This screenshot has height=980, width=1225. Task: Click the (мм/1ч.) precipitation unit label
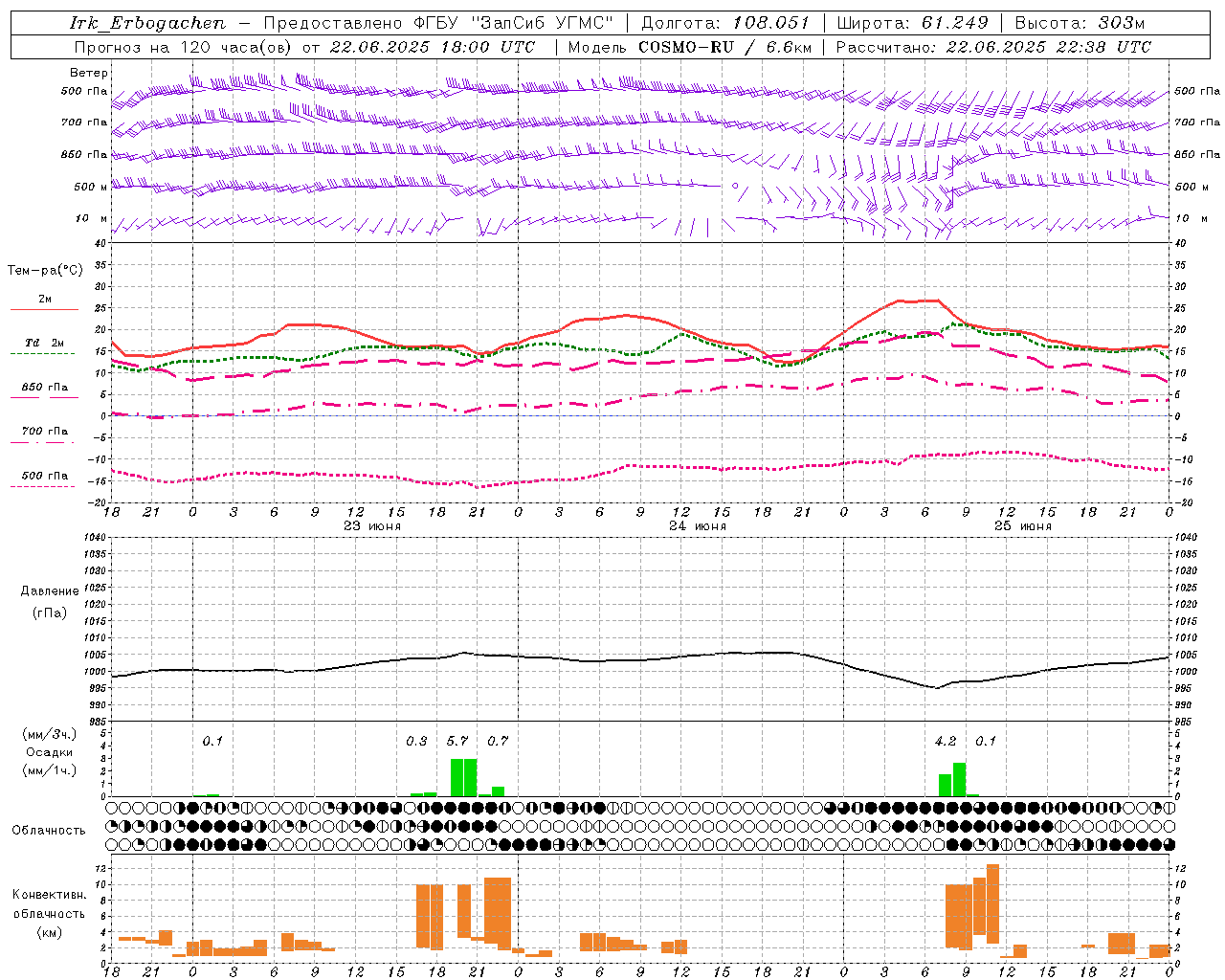[50, 770]
